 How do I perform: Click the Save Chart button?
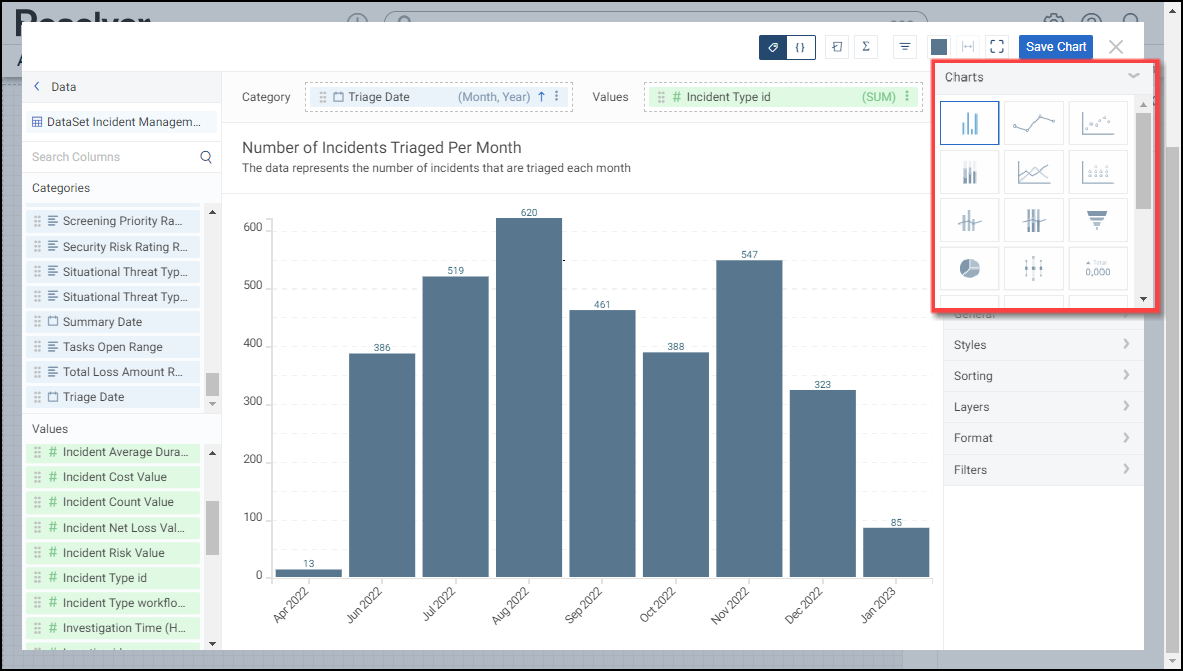click(1056, 47)
